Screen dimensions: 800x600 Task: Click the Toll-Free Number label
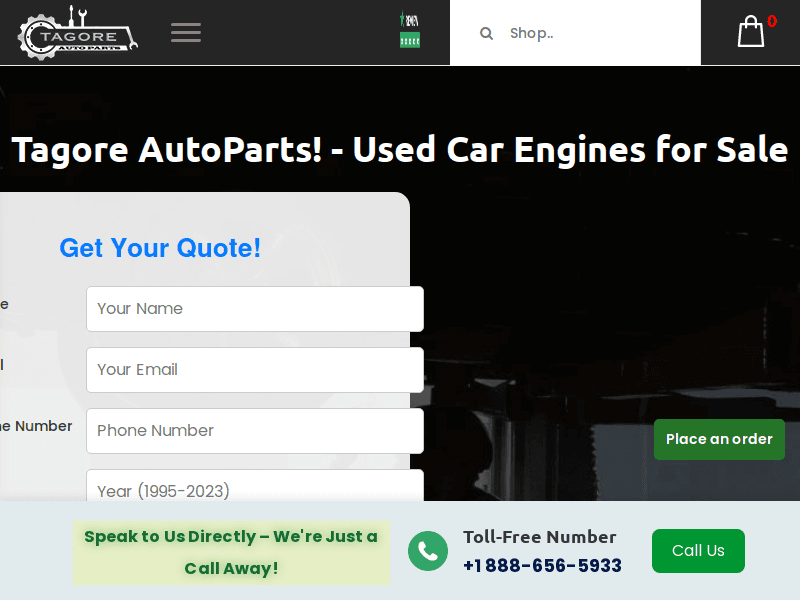540,537
